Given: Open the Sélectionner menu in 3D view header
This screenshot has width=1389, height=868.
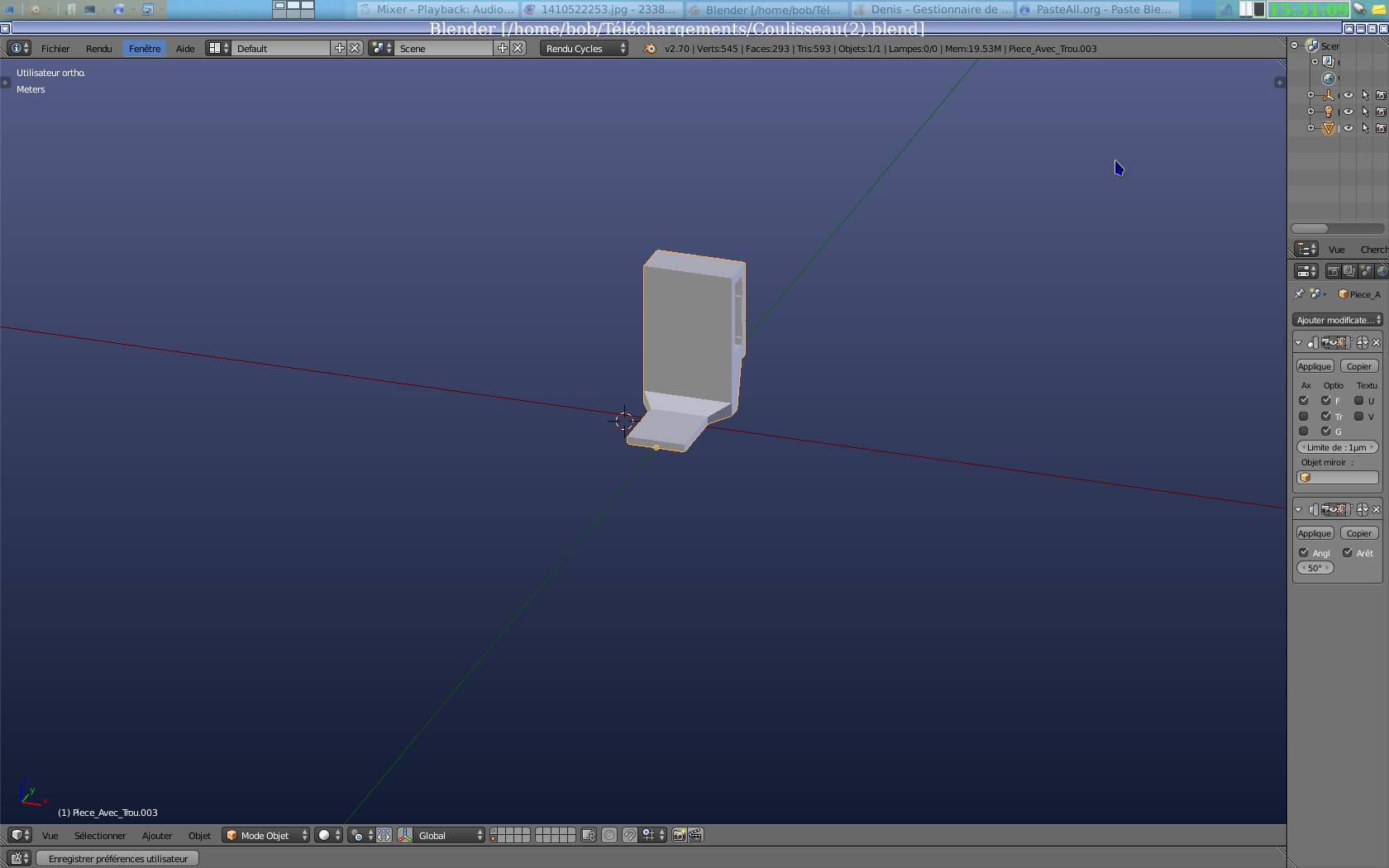Looking at the screenshot, I should coord(100,835).
